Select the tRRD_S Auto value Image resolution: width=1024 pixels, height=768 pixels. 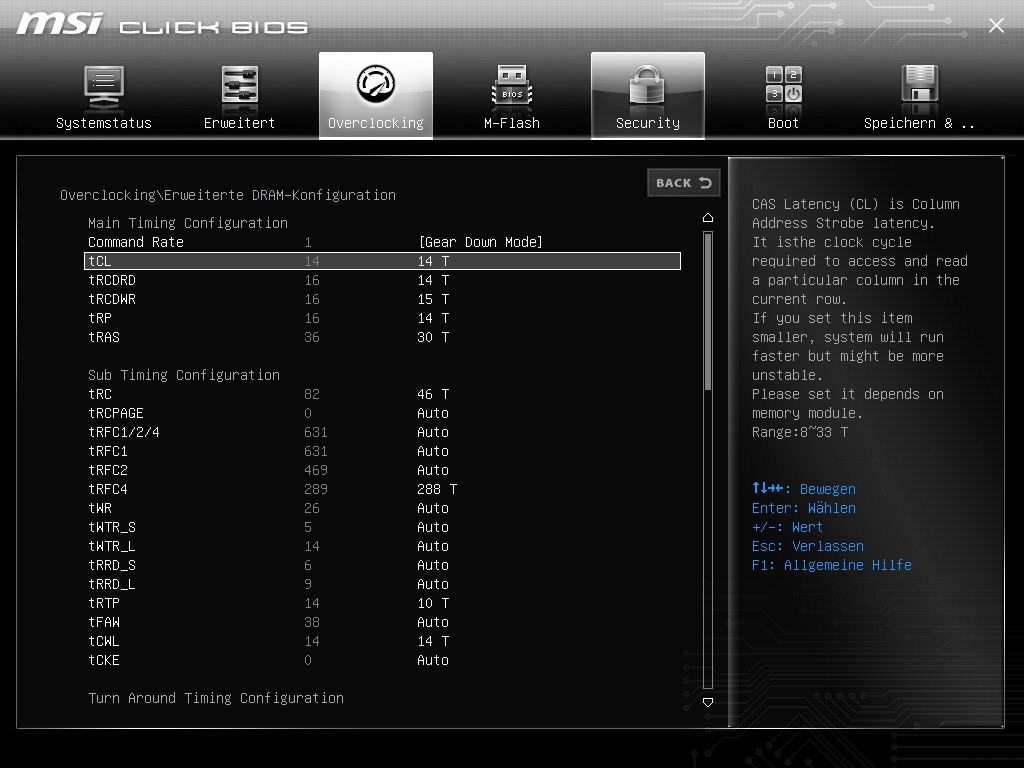pos(433,565)
